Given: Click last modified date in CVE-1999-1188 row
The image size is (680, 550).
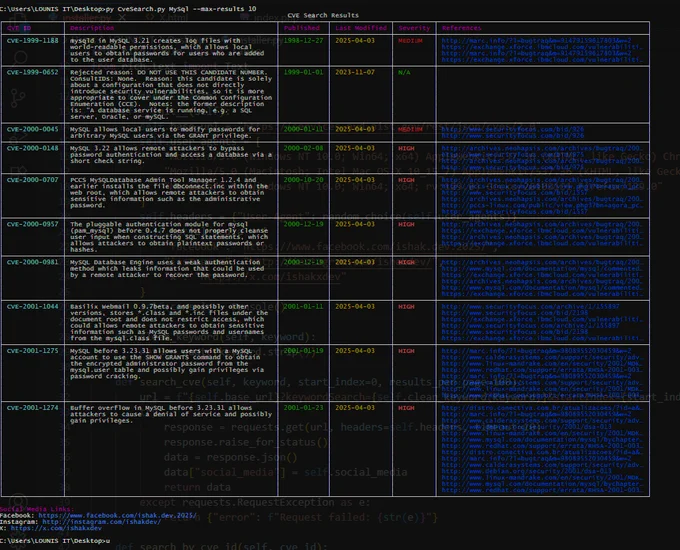Looking at the screenshot, I should coord(355,40).
